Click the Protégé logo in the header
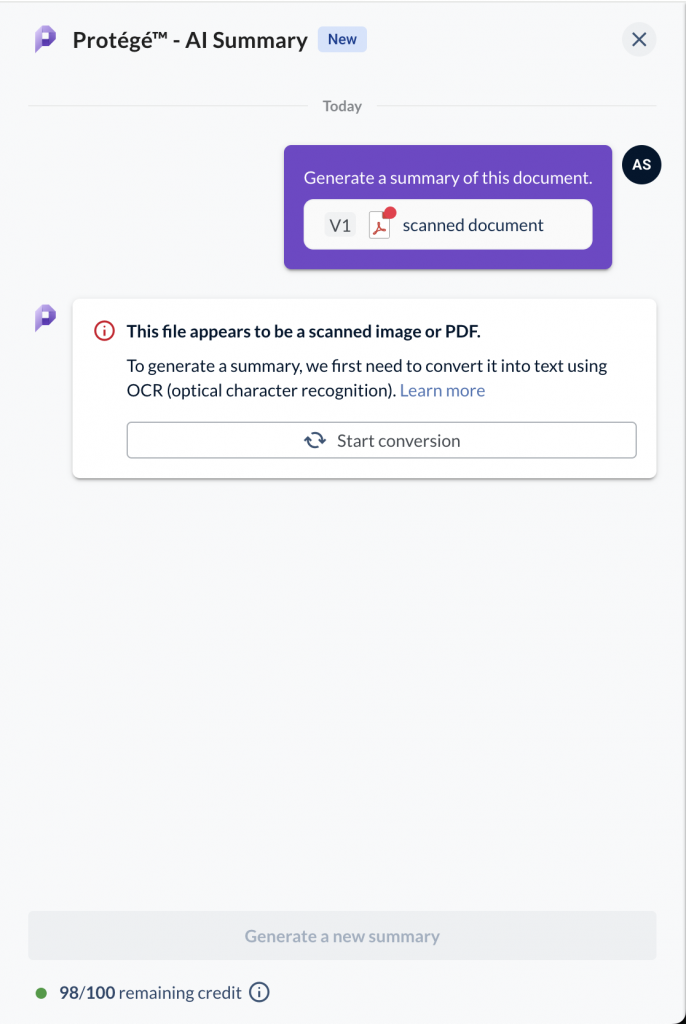Viewport: 686px width, 1024px height. [46, 40]
